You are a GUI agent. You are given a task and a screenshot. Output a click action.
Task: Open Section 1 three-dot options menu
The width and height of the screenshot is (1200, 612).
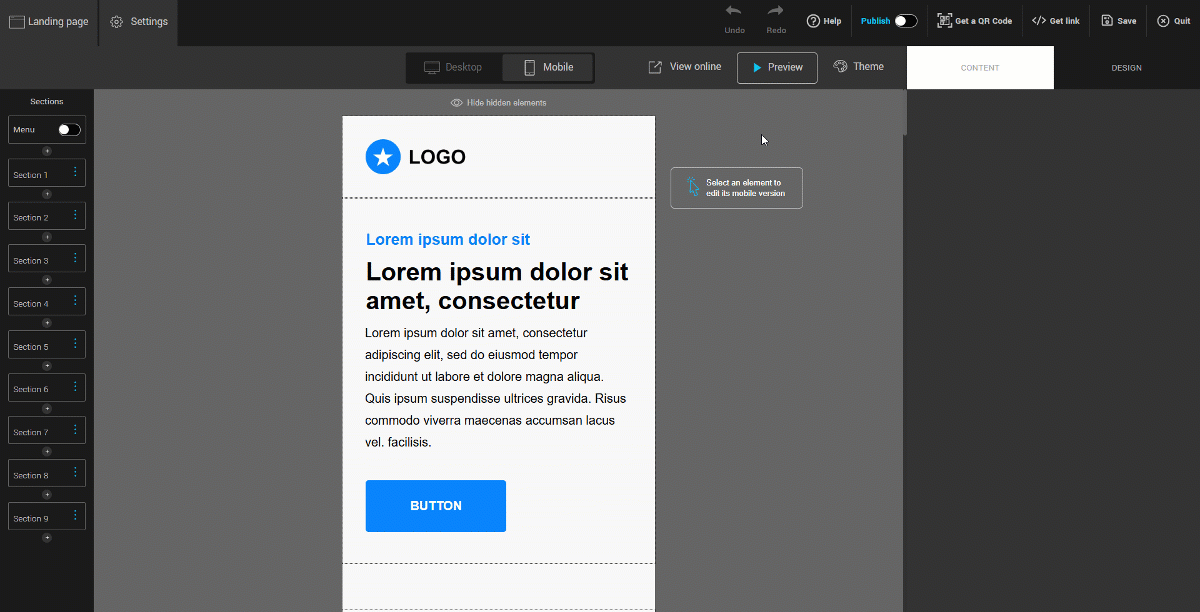pyautogui.click(x=75, y=173)
